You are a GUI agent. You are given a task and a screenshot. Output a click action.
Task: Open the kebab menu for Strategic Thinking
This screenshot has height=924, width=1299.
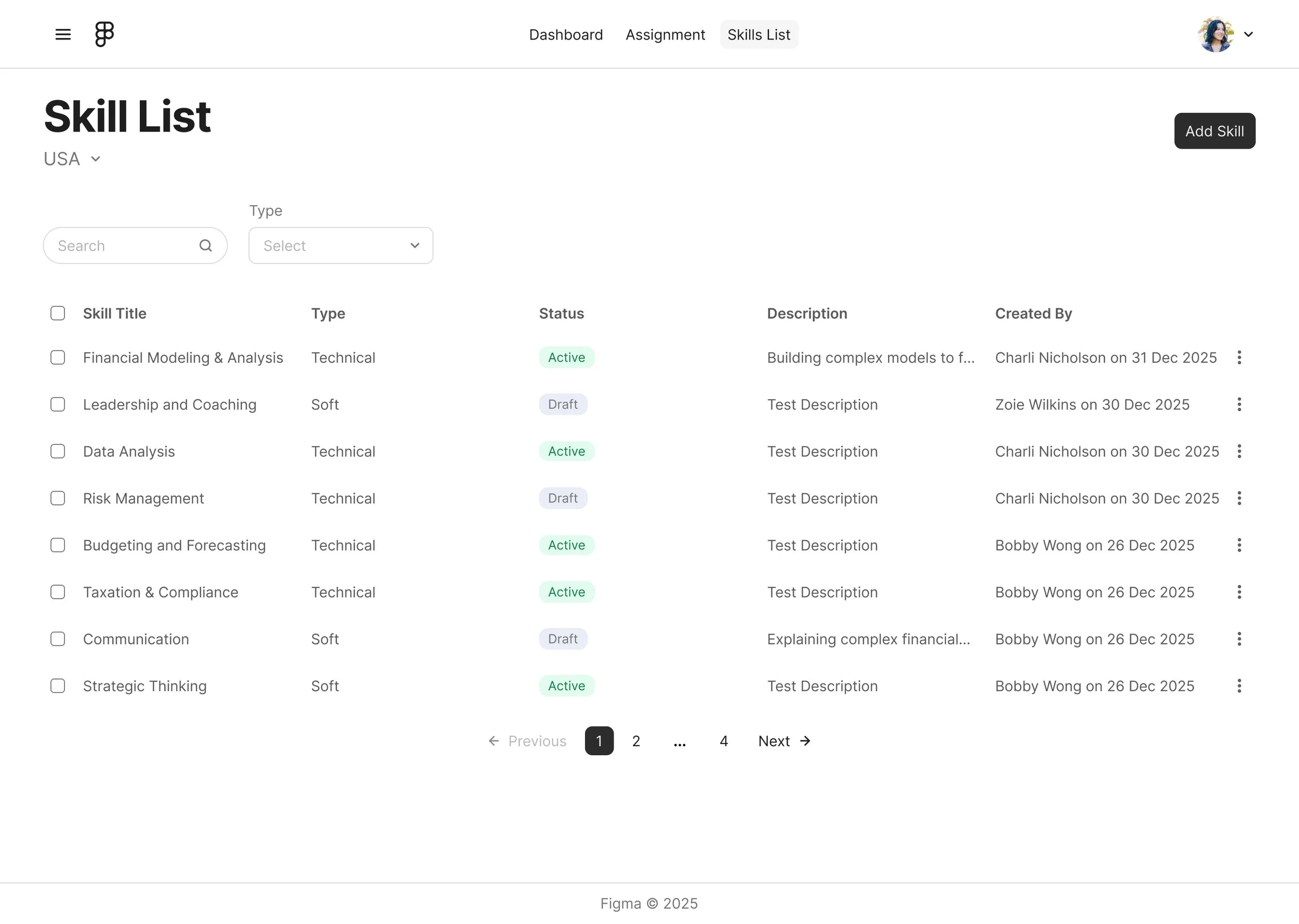(1239, 685)
